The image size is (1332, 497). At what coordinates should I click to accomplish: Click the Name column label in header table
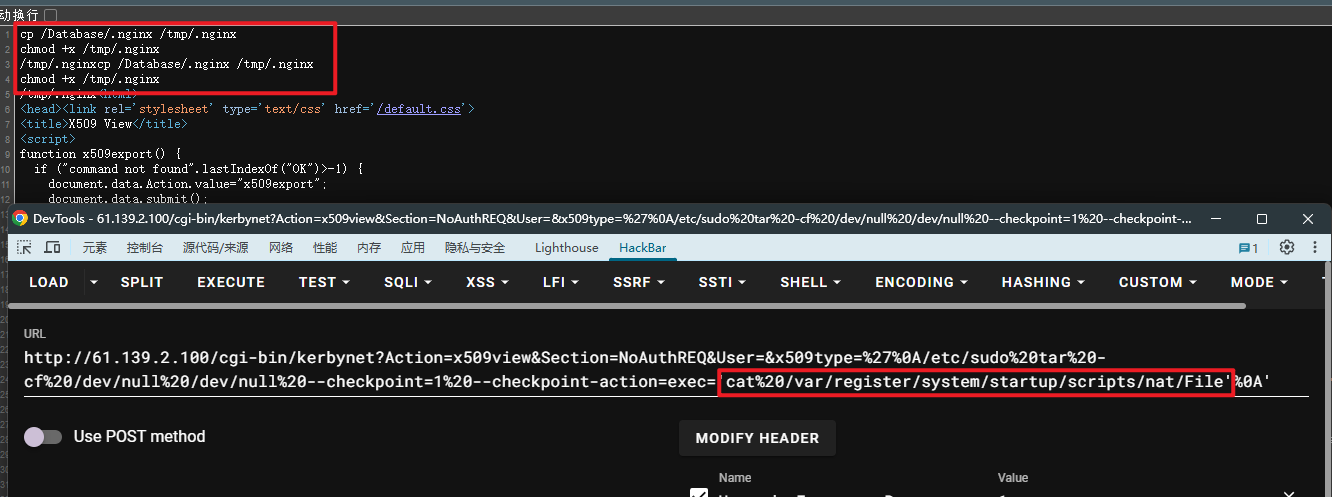tap(735, 478)
